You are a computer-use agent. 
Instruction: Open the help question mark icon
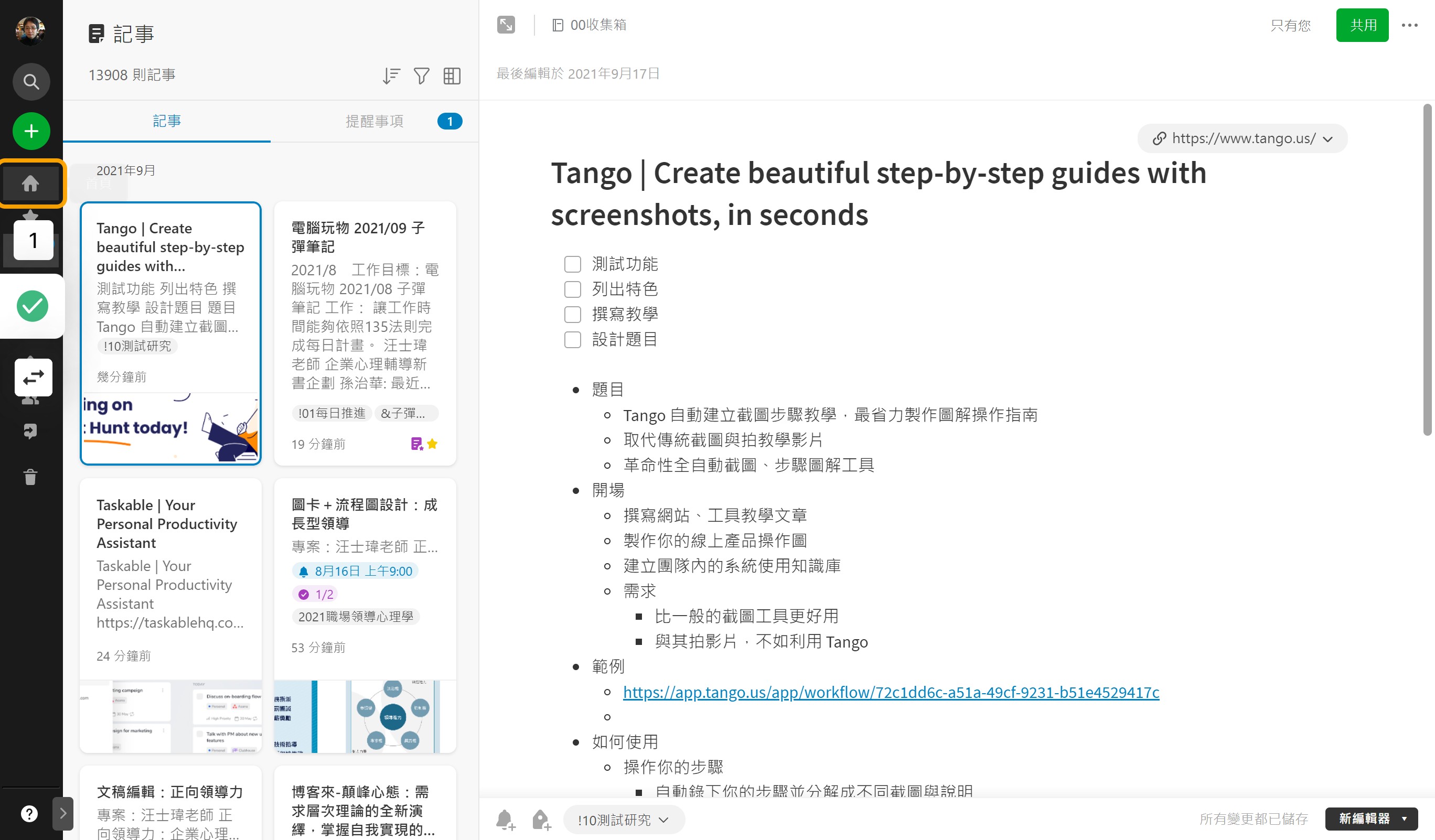click(x=29, y=814)
